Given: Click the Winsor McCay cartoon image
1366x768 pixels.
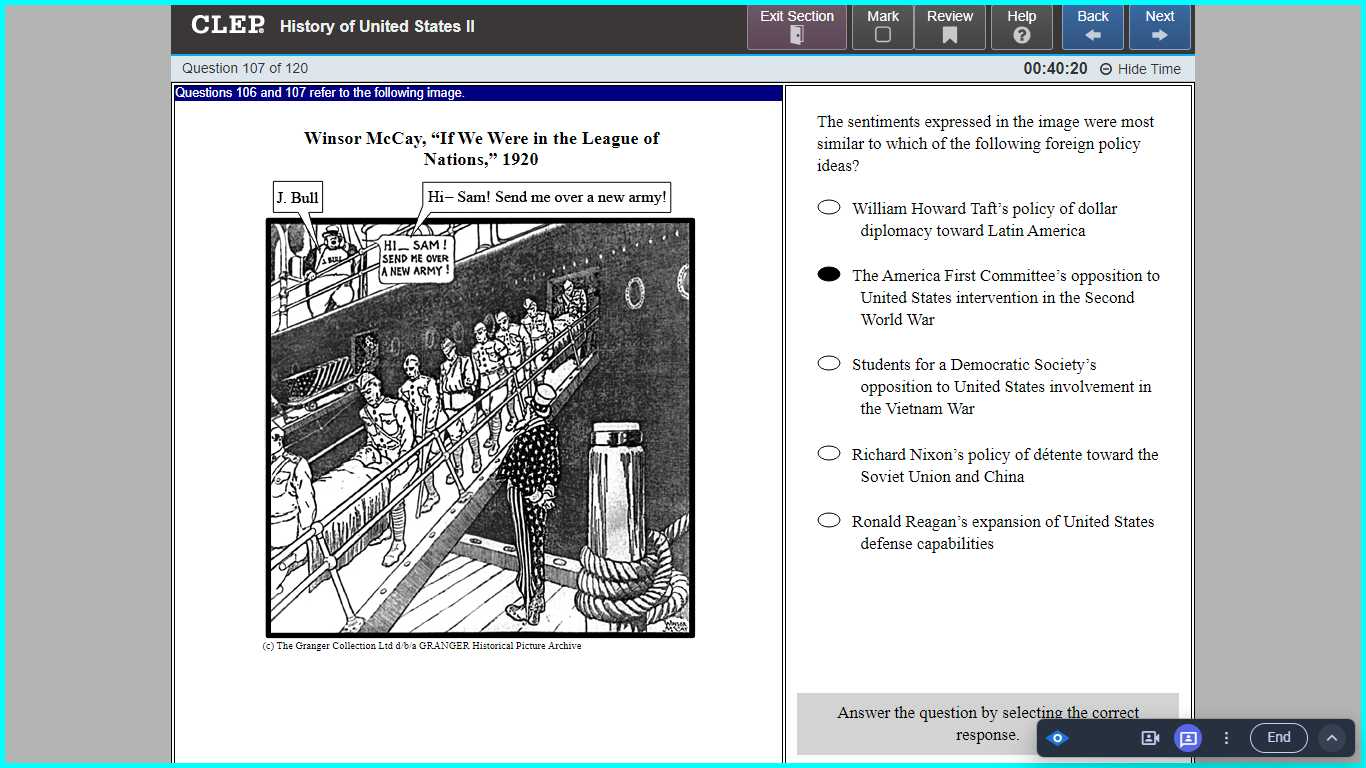Looking at the screenshot, I should coord(480,428).
